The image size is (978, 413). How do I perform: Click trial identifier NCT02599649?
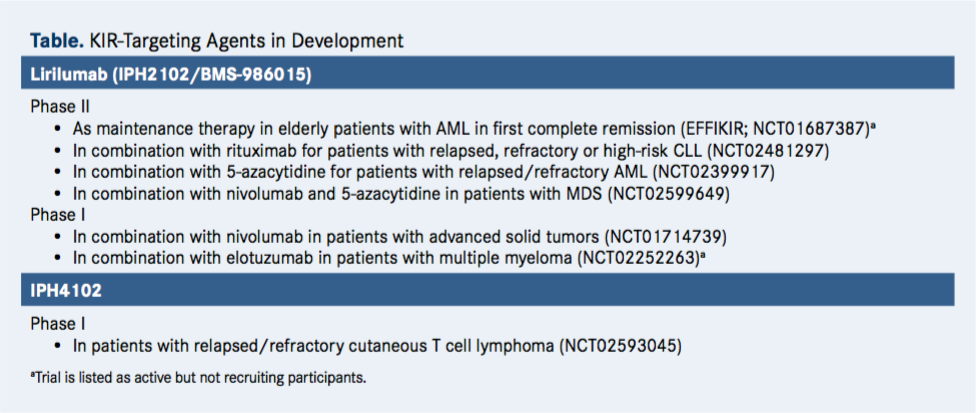(x=669, y=193)
